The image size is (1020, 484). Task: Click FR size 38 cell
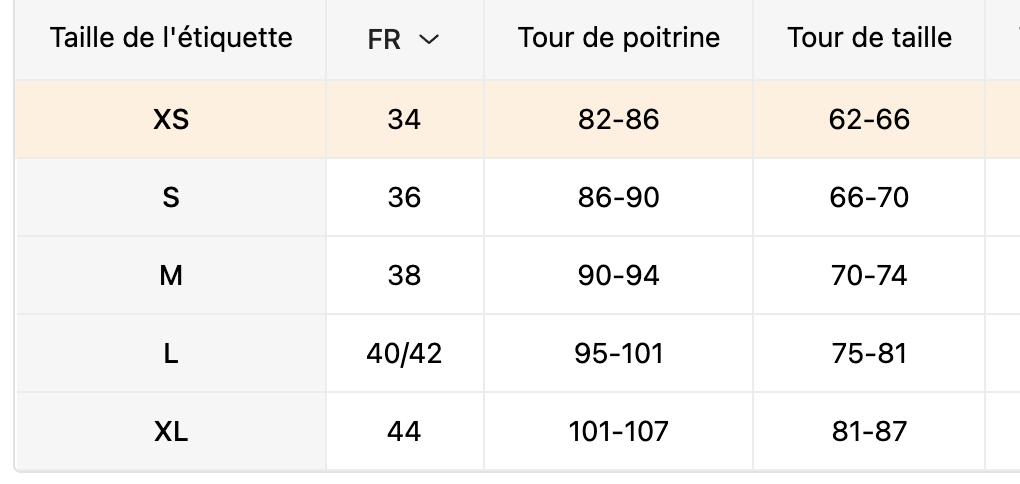pos(404,275)
